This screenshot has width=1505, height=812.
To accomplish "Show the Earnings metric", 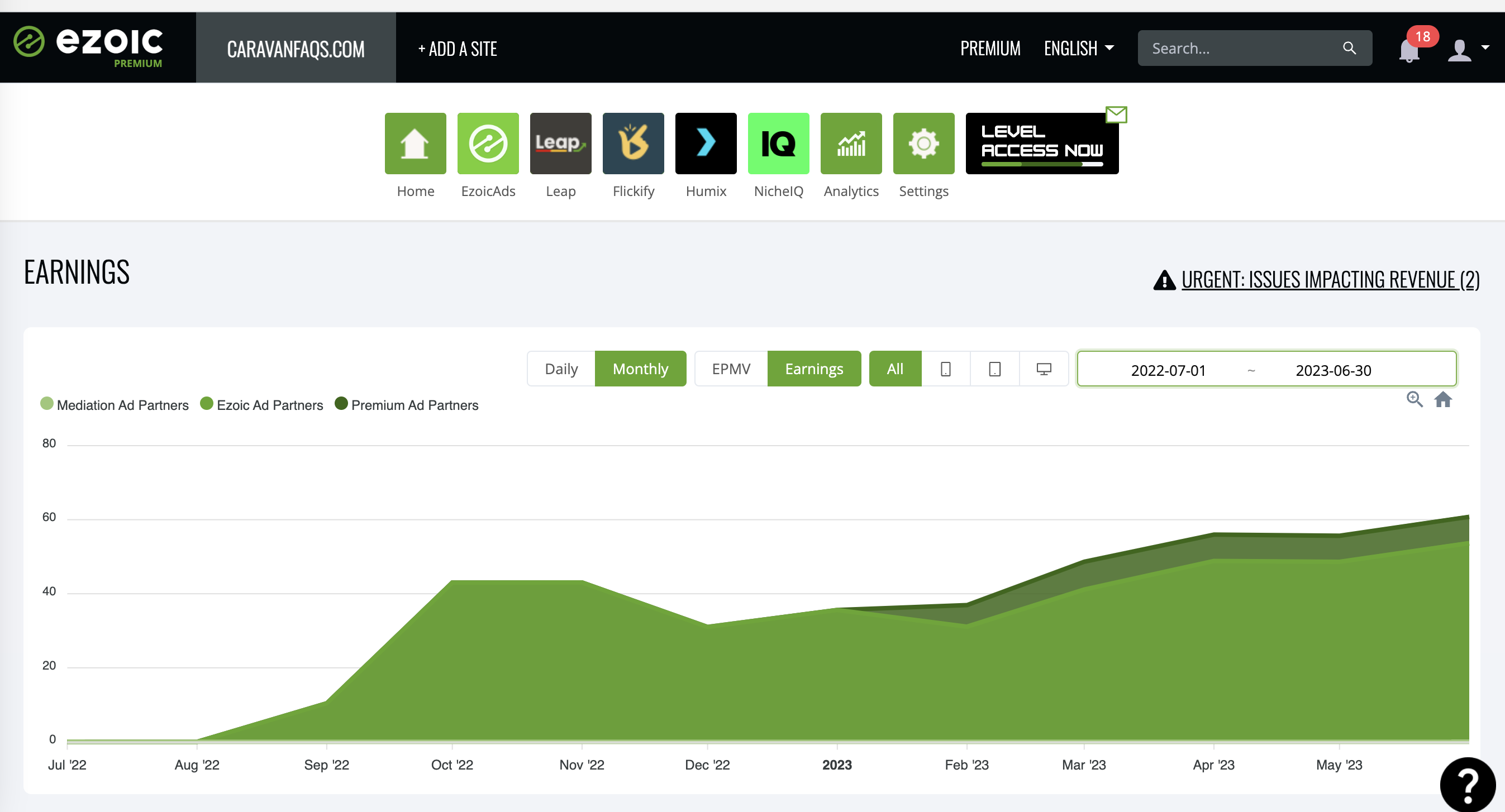I will click(814, 369).
